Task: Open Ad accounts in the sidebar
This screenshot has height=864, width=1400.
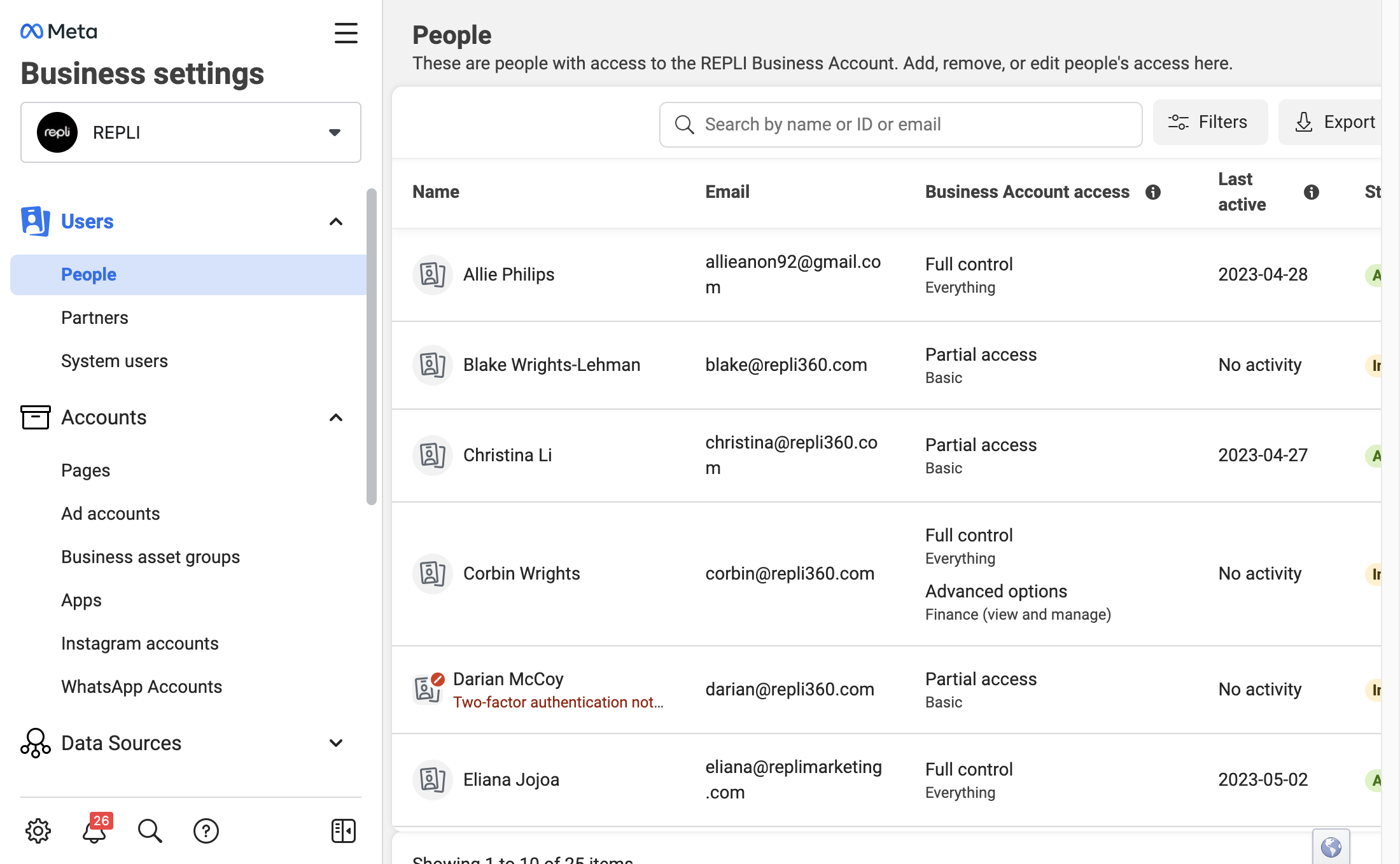Action: 111,513
